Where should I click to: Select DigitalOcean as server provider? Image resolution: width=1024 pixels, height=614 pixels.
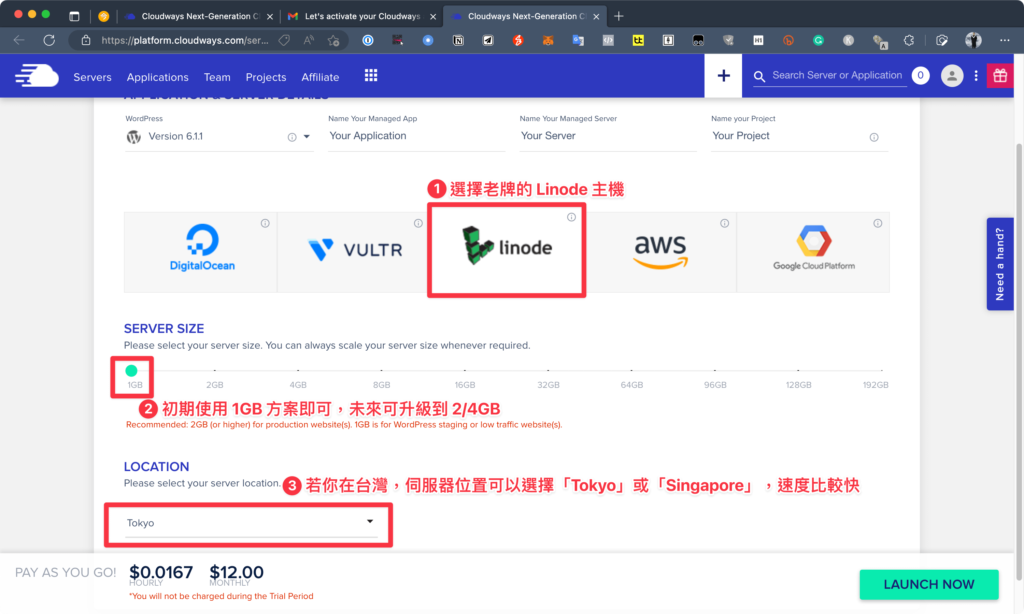200,252
